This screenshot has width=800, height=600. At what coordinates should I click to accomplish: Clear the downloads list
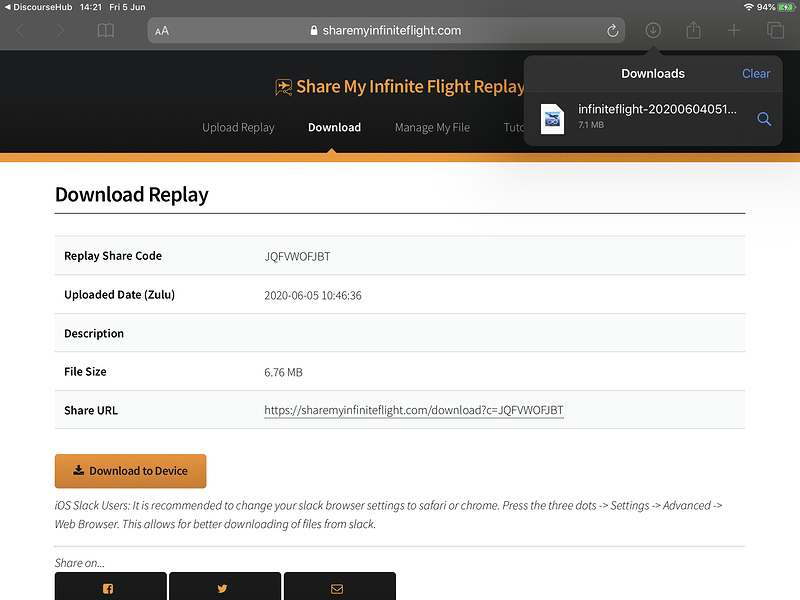pos(756,73)
